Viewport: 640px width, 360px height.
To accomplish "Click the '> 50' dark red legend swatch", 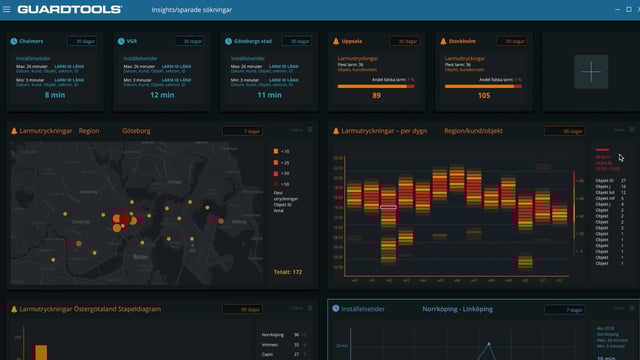I will click(276, 184).
